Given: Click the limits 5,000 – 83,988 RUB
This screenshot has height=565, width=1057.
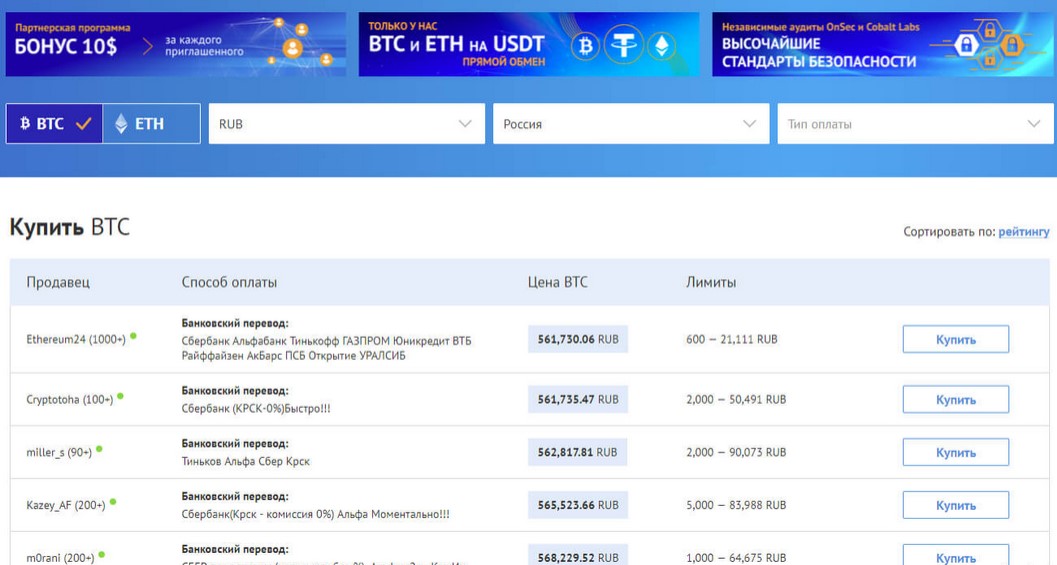Looking at the screenshot, I should coord(736,505).
